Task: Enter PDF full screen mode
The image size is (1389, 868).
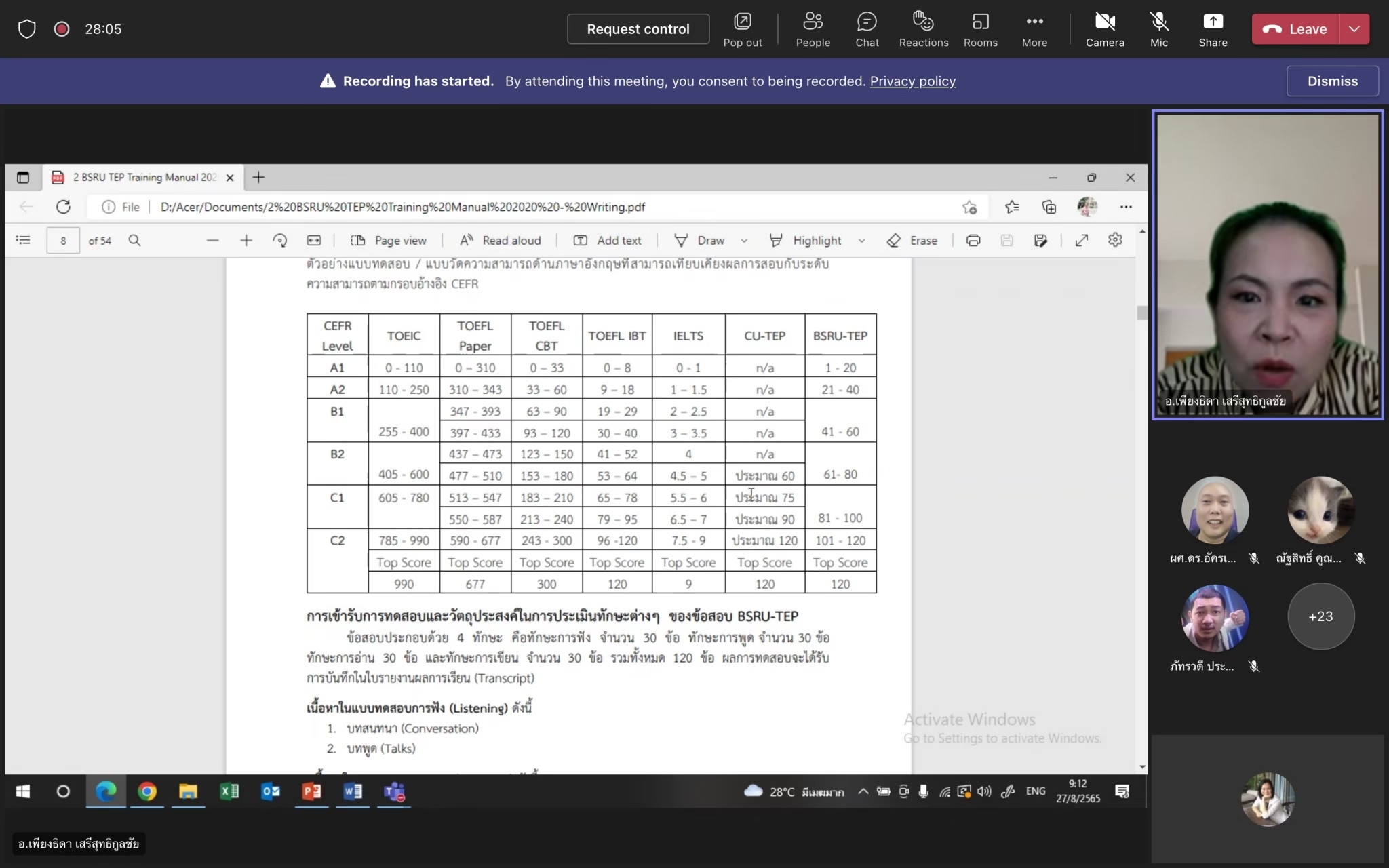Action: (x=1081, y=240)
